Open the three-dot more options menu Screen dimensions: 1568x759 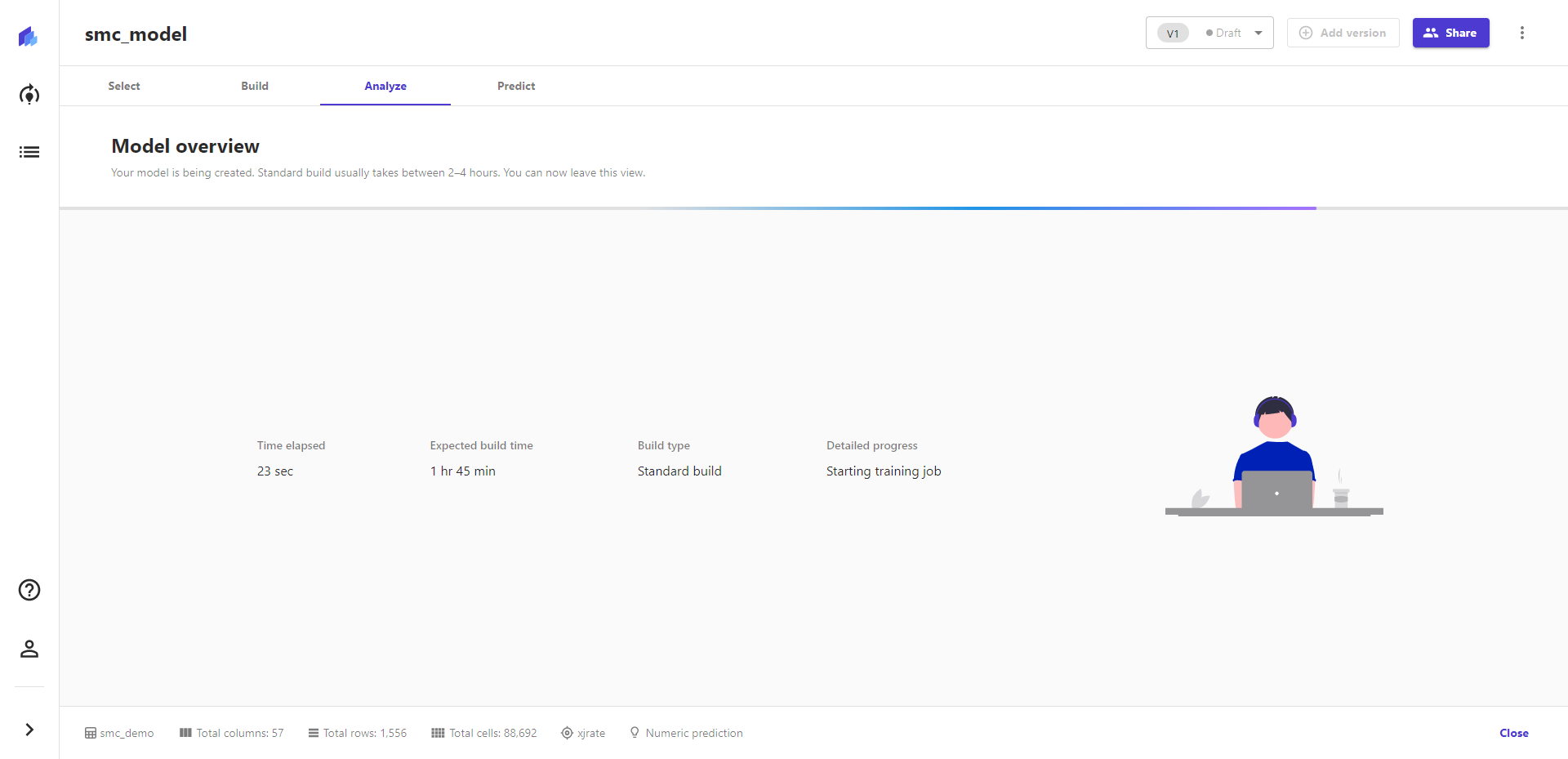coord(1521,33)
